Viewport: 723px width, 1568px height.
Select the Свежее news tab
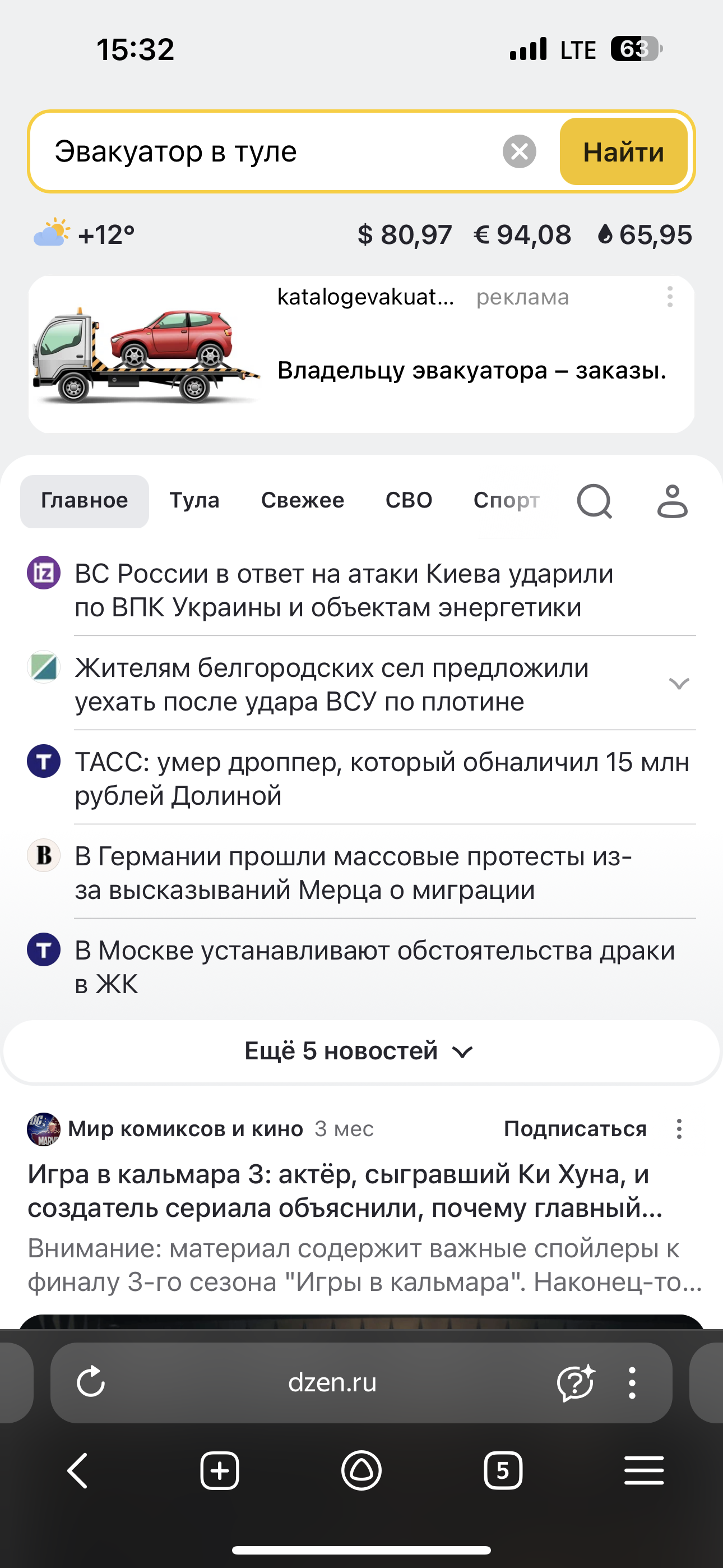pyautogui.click(x=303, y=500)
